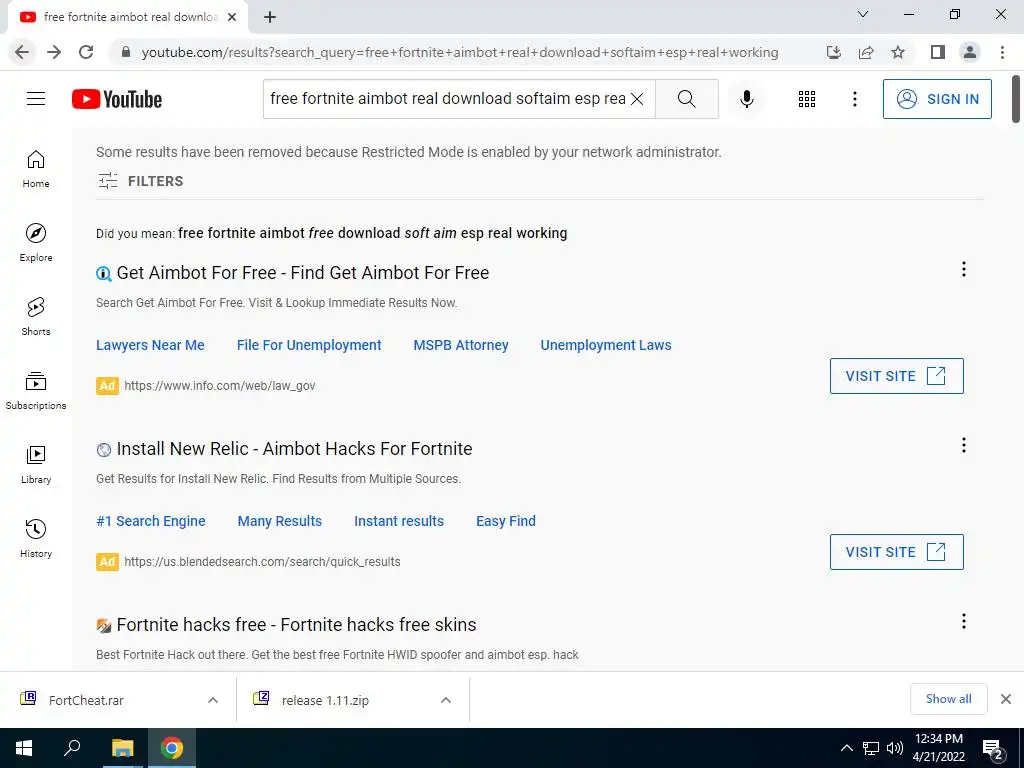The width and height of the screenshot is (1024, 768).
Task: Open the Many Results link
Action: click(x=280, y=521)
